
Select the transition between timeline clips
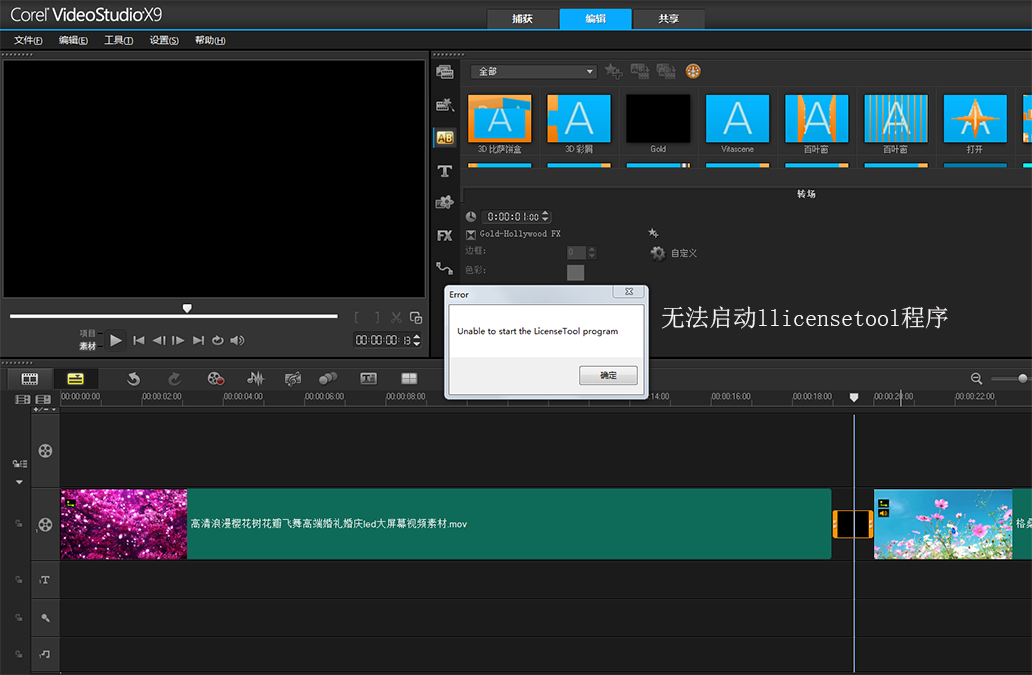click(x=853, y=524)
